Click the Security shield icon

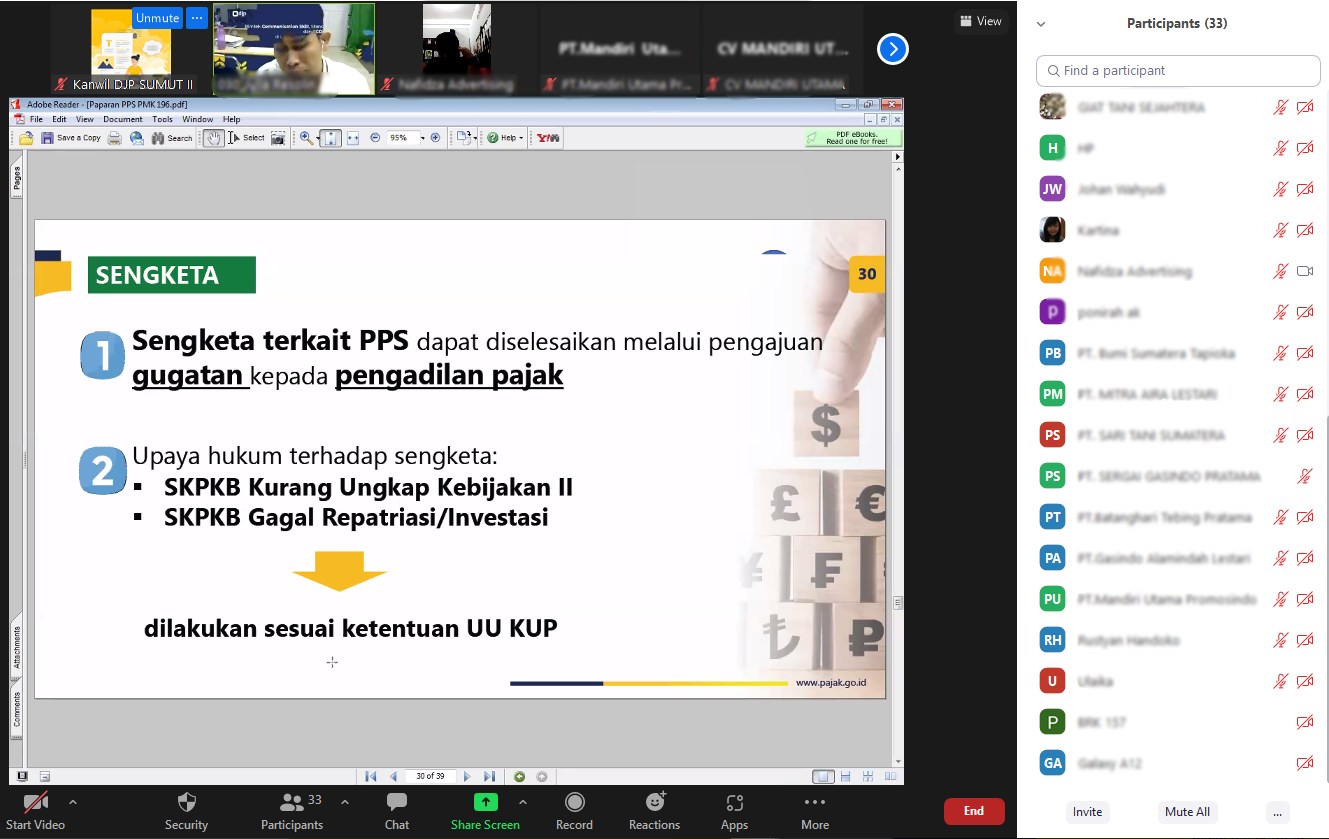coord(186,802)
